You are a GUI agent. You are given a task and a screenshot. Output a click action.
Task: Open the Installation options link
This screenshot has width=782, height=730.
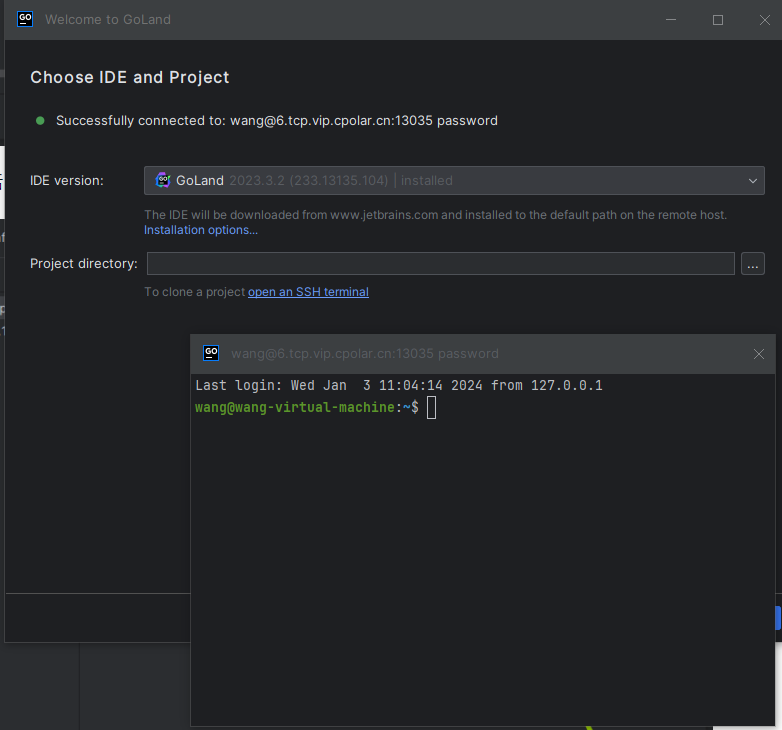(x=201, y=230)
